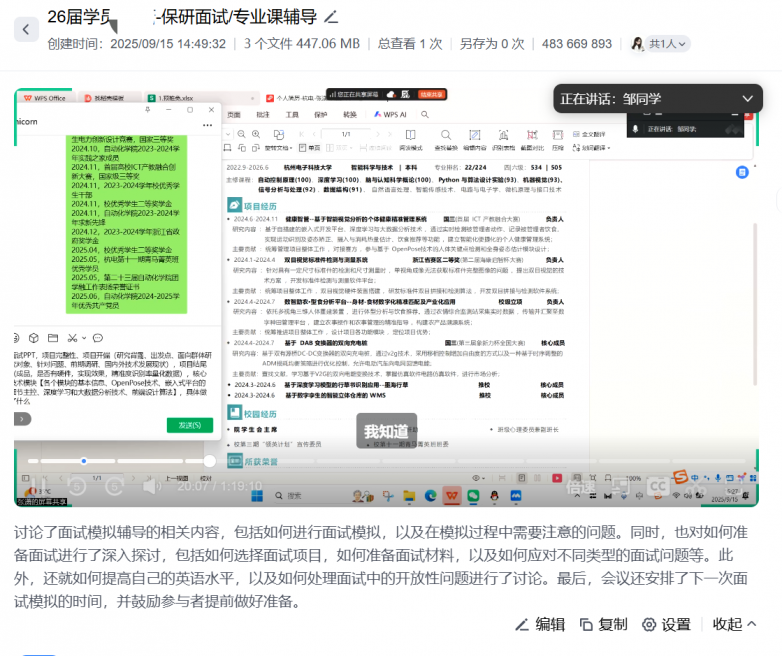Click the back arrow button
This screenshot has width=782, height=656.
[25, 29]
